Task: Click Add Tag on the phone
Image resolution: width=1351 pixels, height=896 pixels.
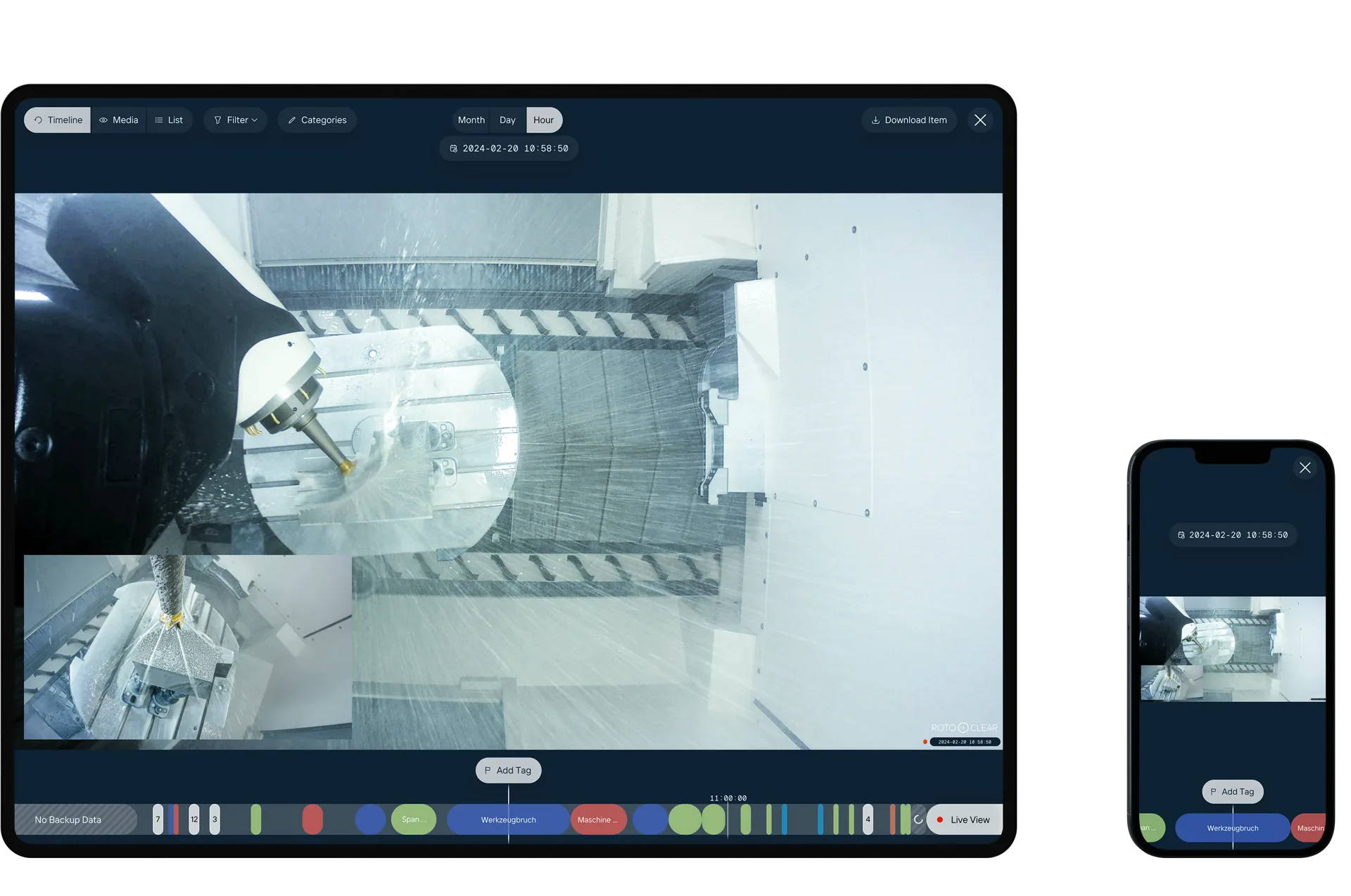Action: click(1232, 791)
